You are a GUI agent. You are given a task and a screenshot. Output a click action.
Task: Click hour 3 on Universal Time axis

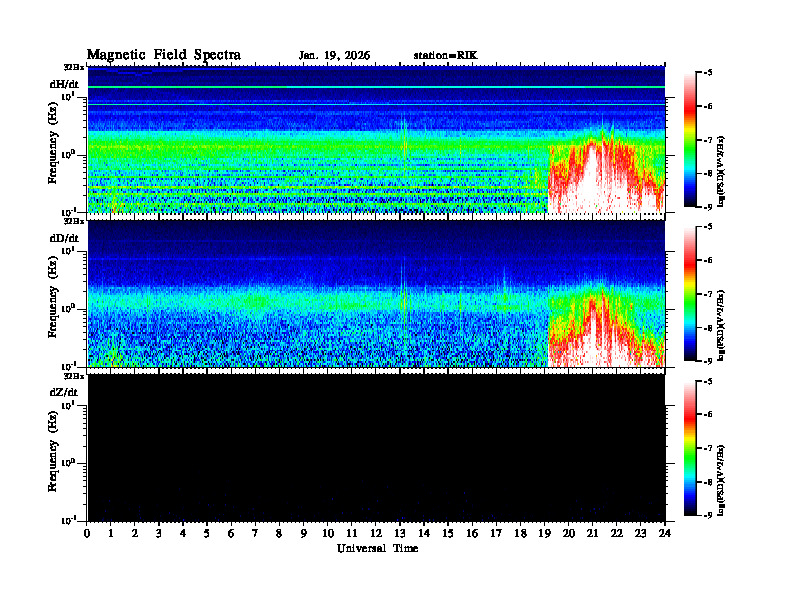point(159,534)
